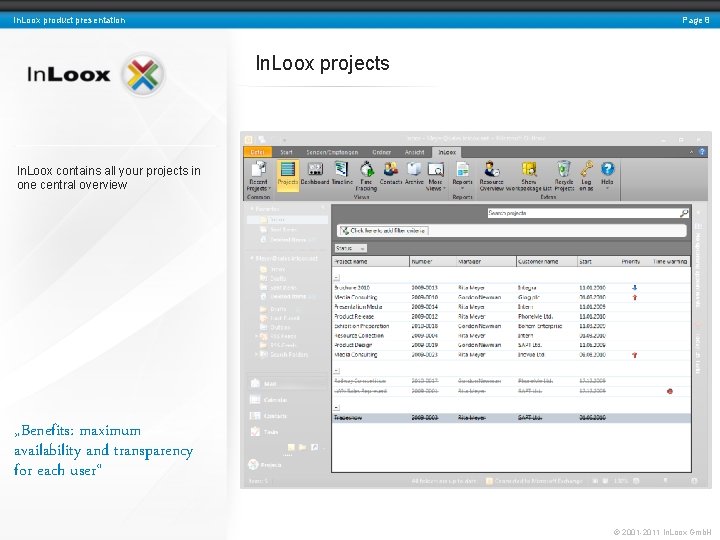Click red priority arrow in the 2009-0023 row

tap(635, 355)
